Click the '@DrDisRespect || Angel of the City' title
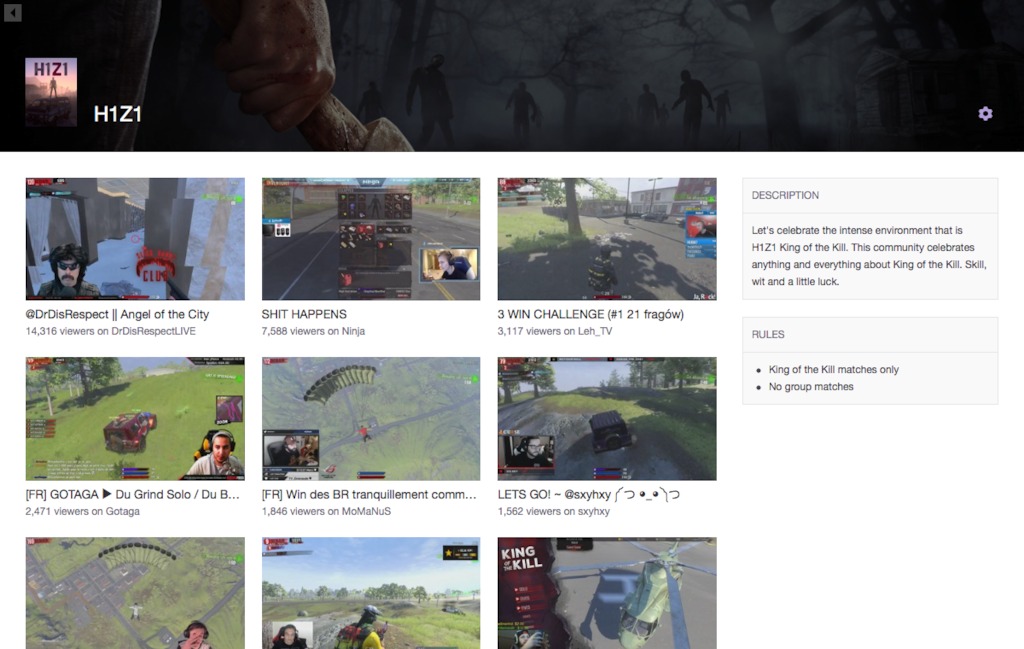 pyautogui.click(x=117, y=314)
